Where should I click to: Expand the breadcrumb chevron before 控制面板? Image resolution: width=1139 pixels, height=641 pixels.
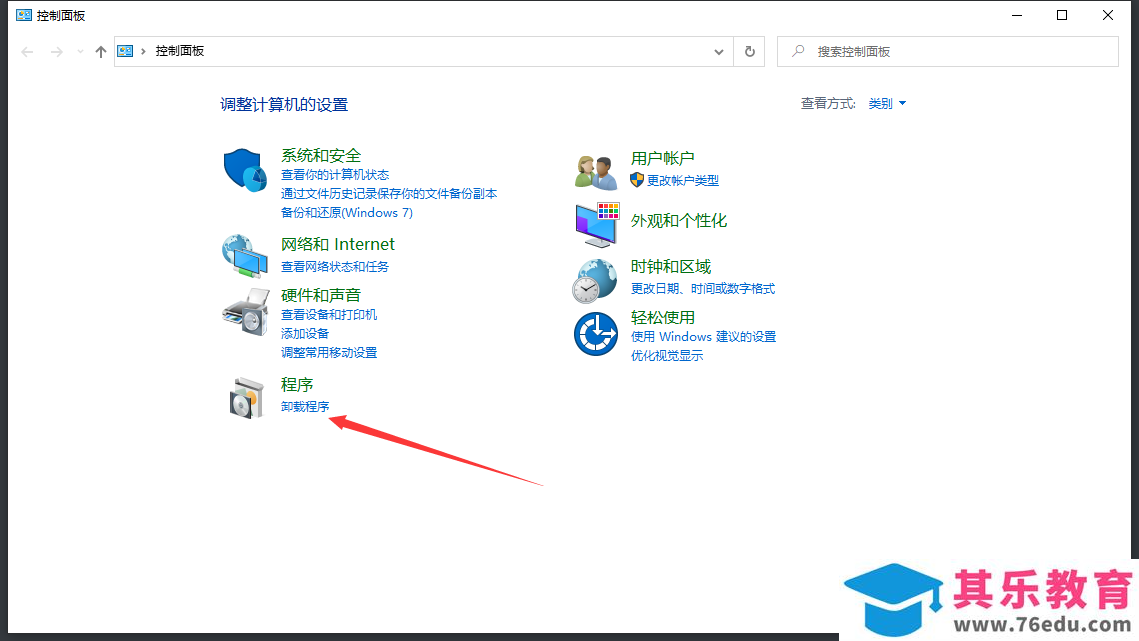pyautogui.click(x=143, y=51)
